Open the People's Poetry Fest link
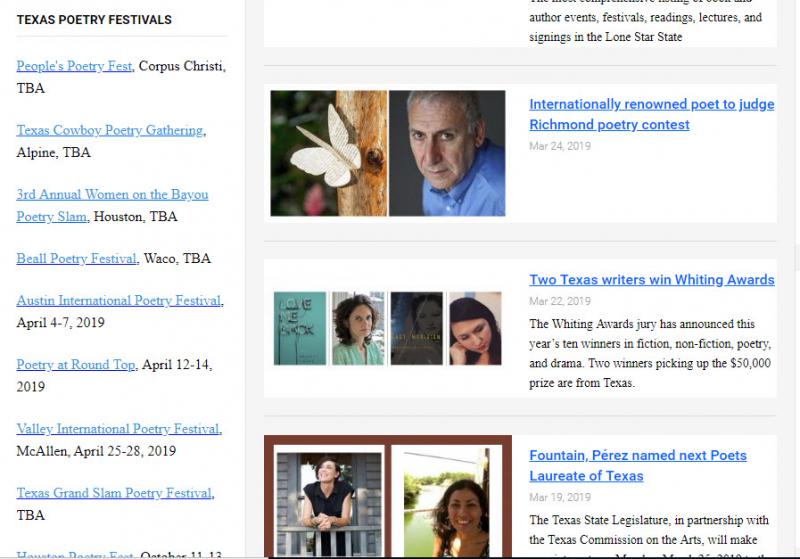 (74, 66)
